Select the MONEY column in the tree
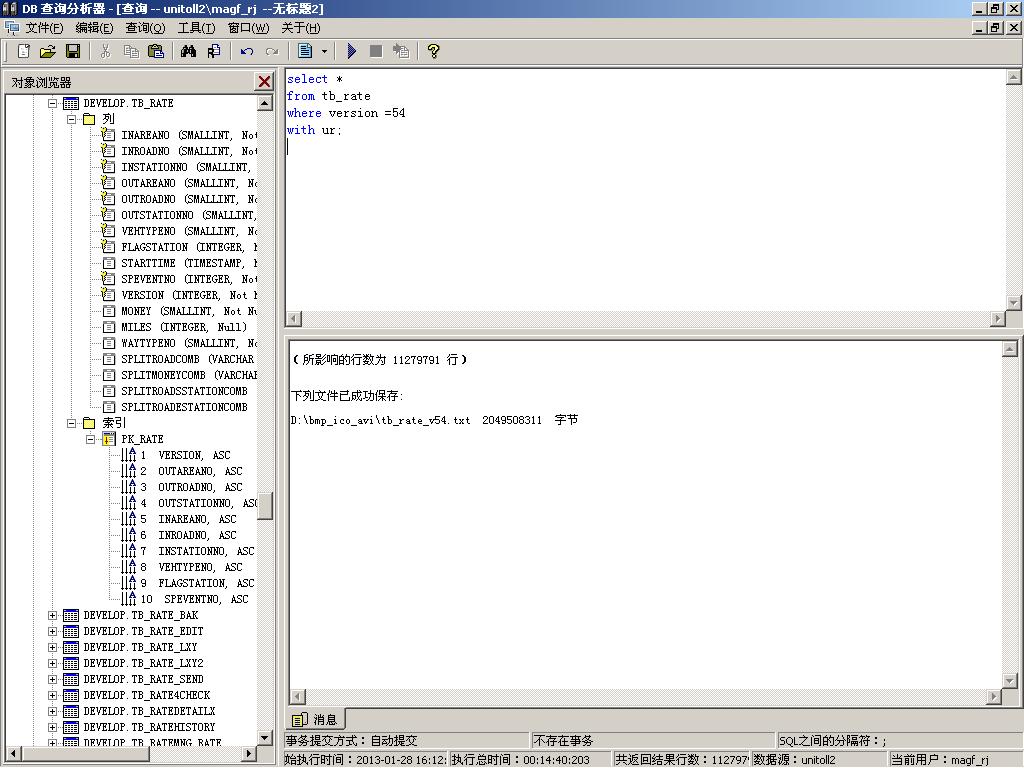 click(x=136, y=311)
